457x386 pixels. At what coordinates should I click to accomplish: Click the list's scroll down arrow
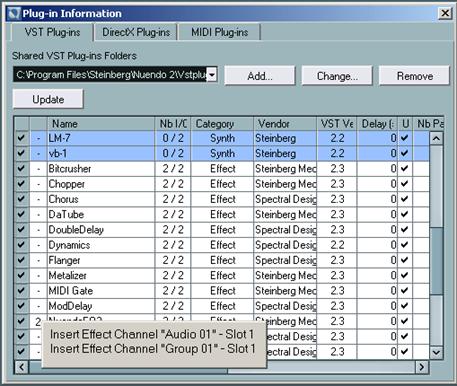436,352
